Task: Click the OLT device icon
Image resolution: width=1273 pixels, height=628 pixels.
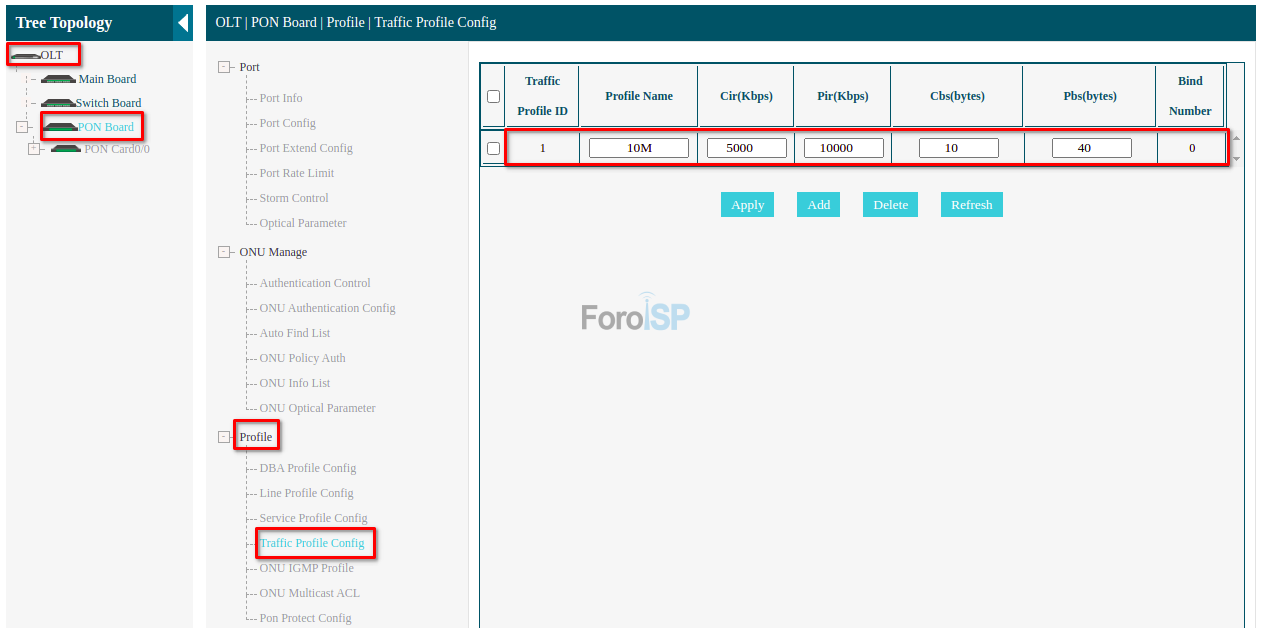Action: (x=25, y=55)
